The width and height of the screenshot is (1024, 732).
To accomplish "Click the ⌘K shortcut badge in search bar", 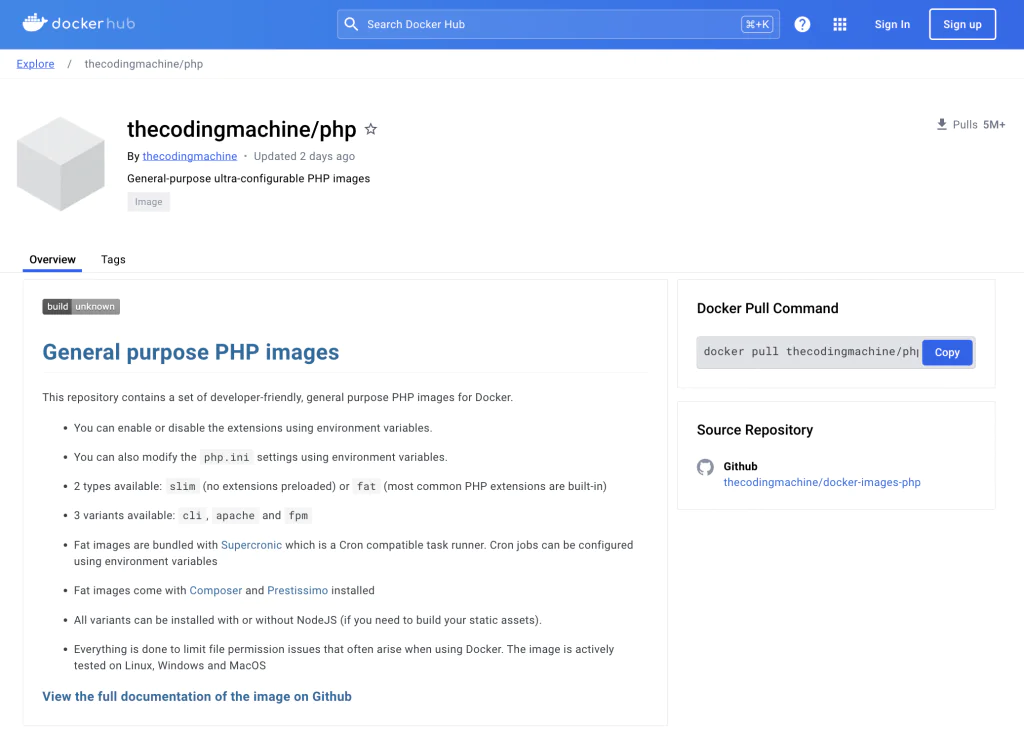I will pyautogui.click(x=757, y=23).
